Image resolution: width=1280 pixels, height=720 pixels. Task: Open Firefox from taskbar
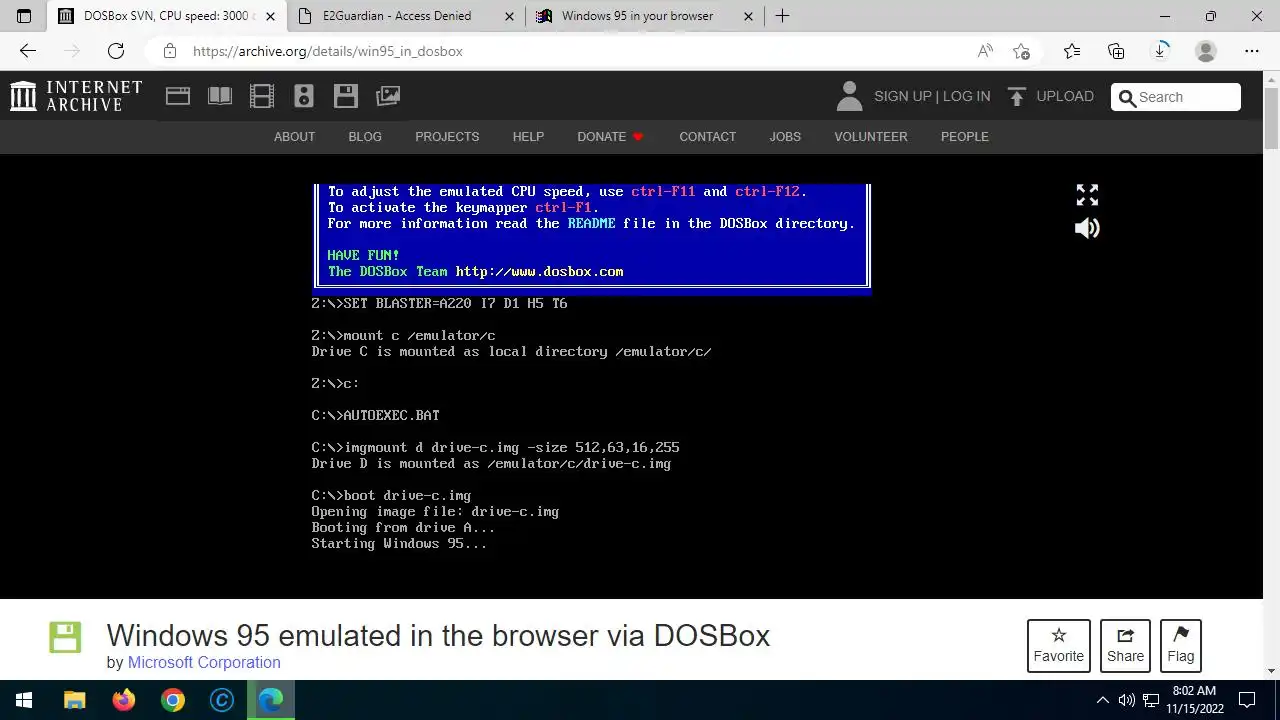[124, 700]
